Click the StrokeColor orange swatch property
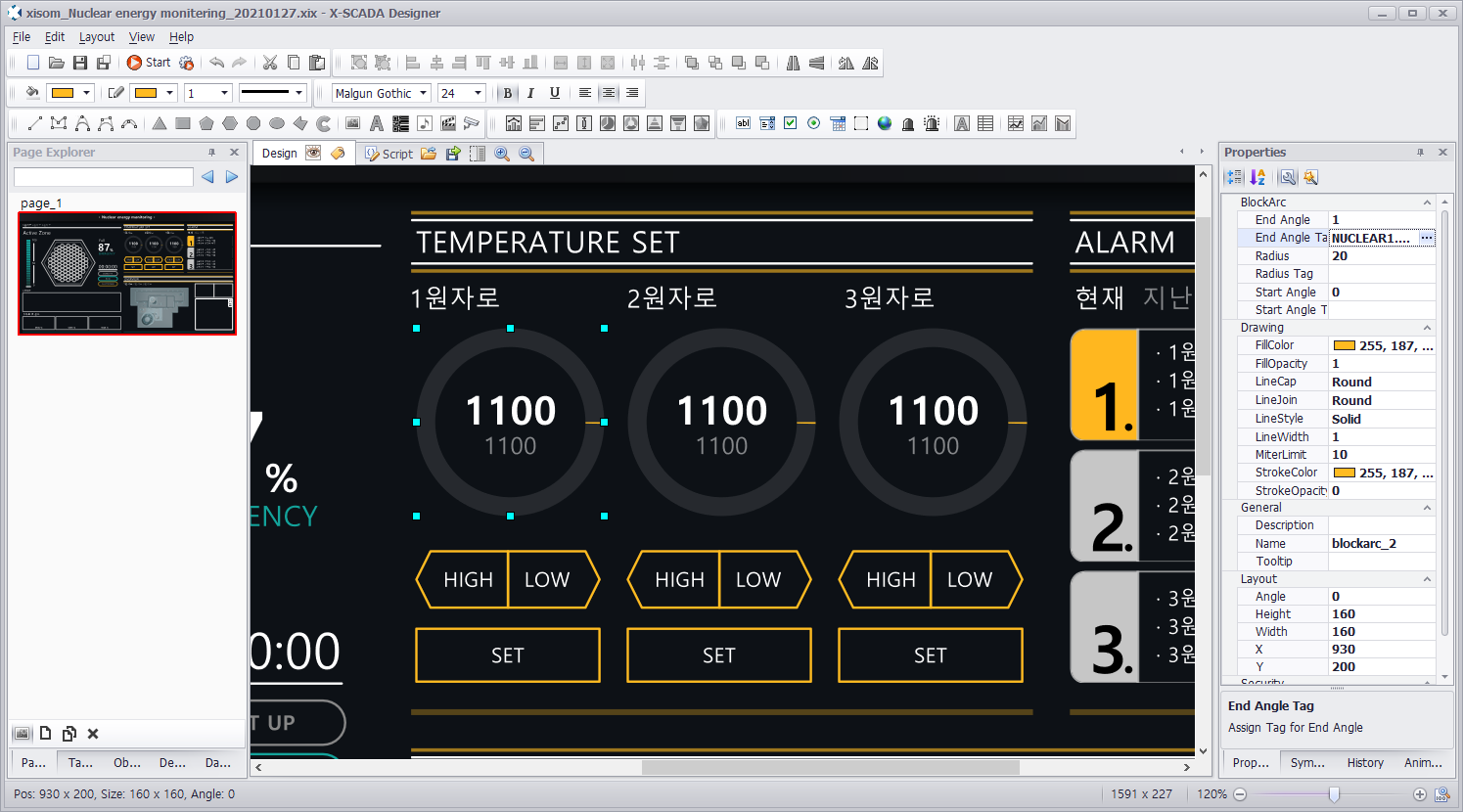The height and width of the screenshot is (812, 1463). 1345,473
